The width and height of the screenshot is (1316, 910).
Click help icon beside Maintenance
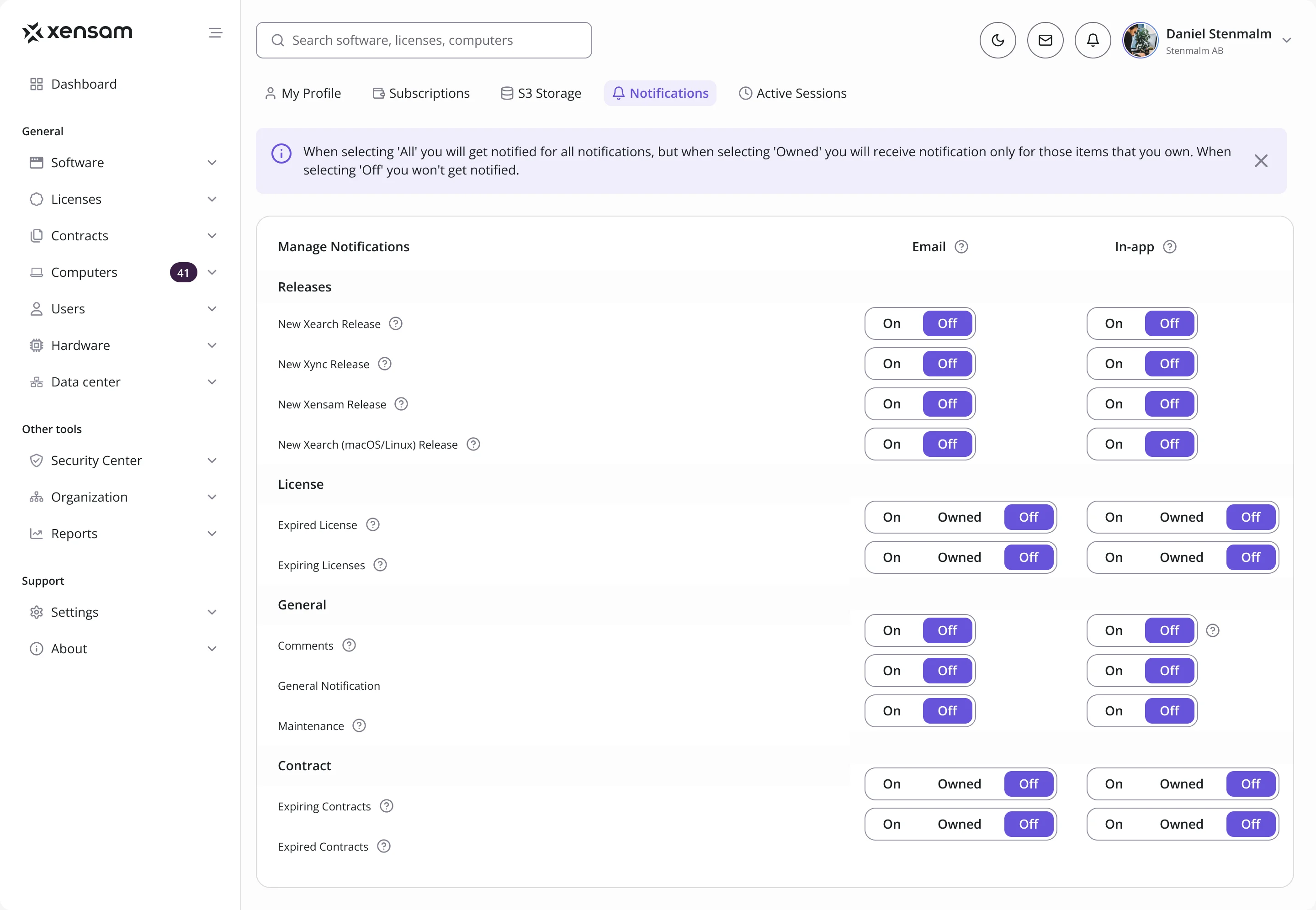pyautogui.click(x=359, y=725)
